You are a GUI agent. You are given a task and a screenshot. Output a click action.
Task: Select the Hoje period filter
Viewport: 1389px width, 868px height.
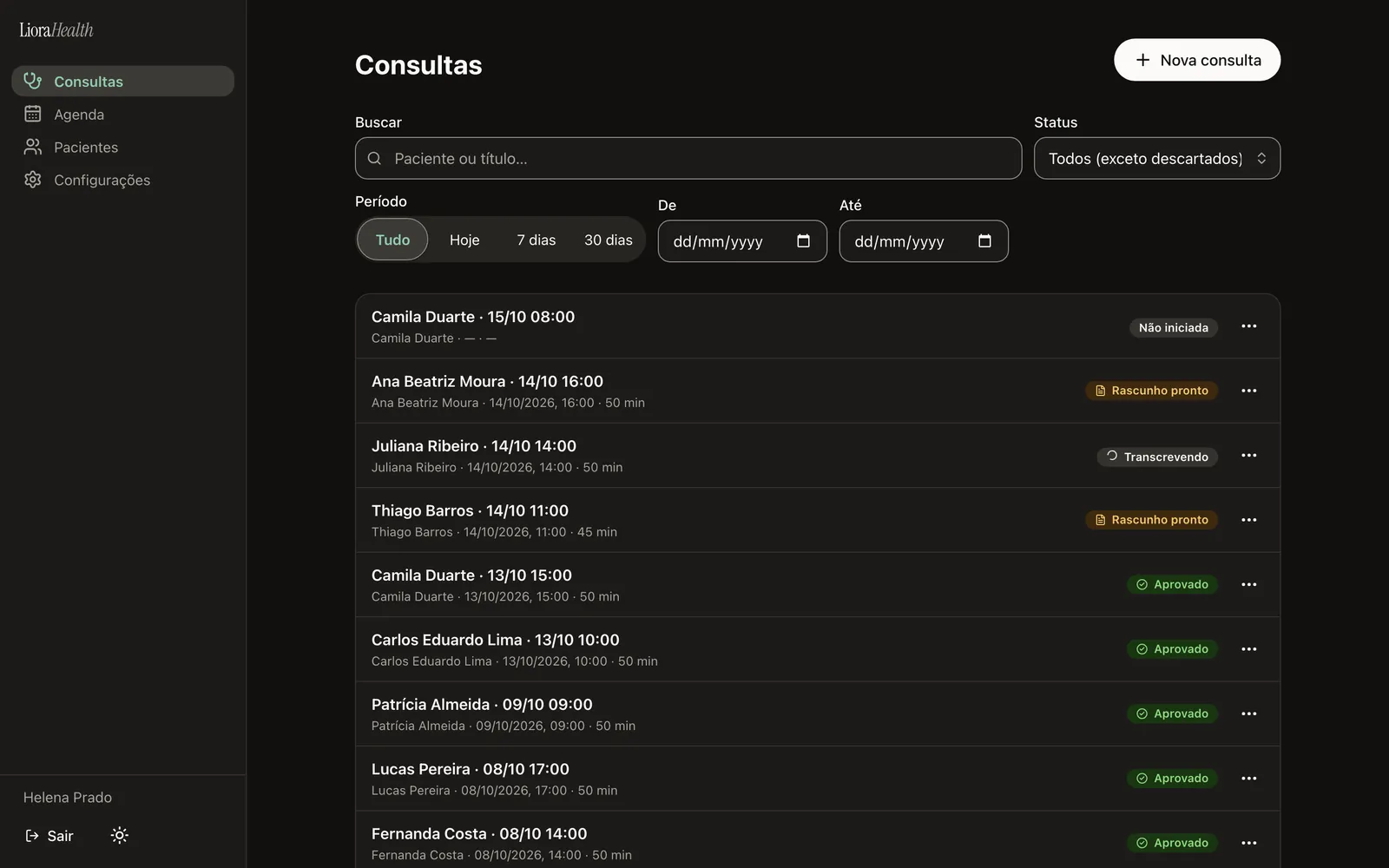tap(464, 240)
